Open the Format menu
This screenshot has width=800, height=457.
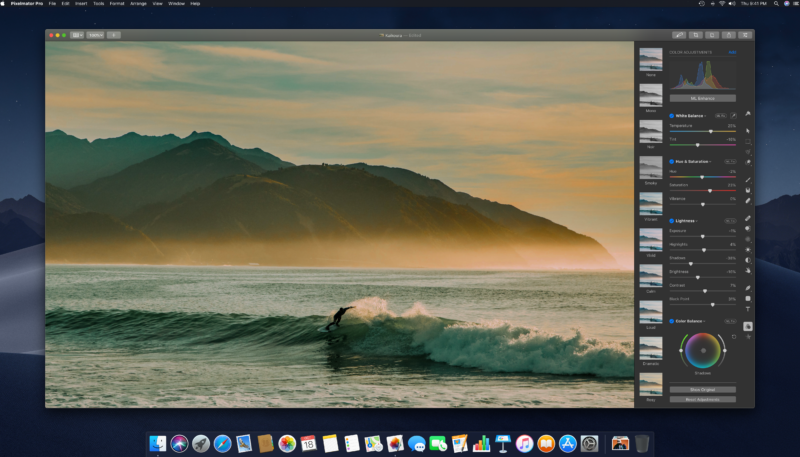tap(117, 4)
